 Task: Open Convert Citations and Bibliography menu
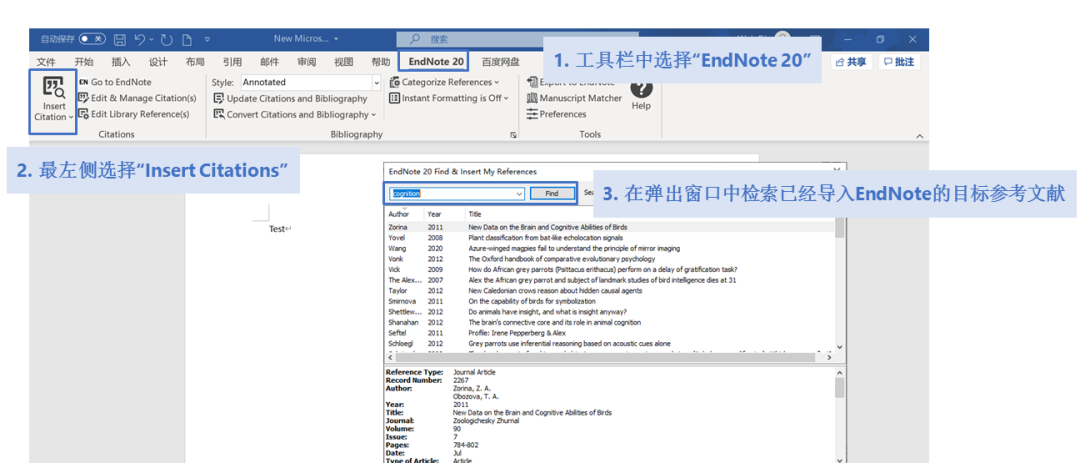pos(295,114)
